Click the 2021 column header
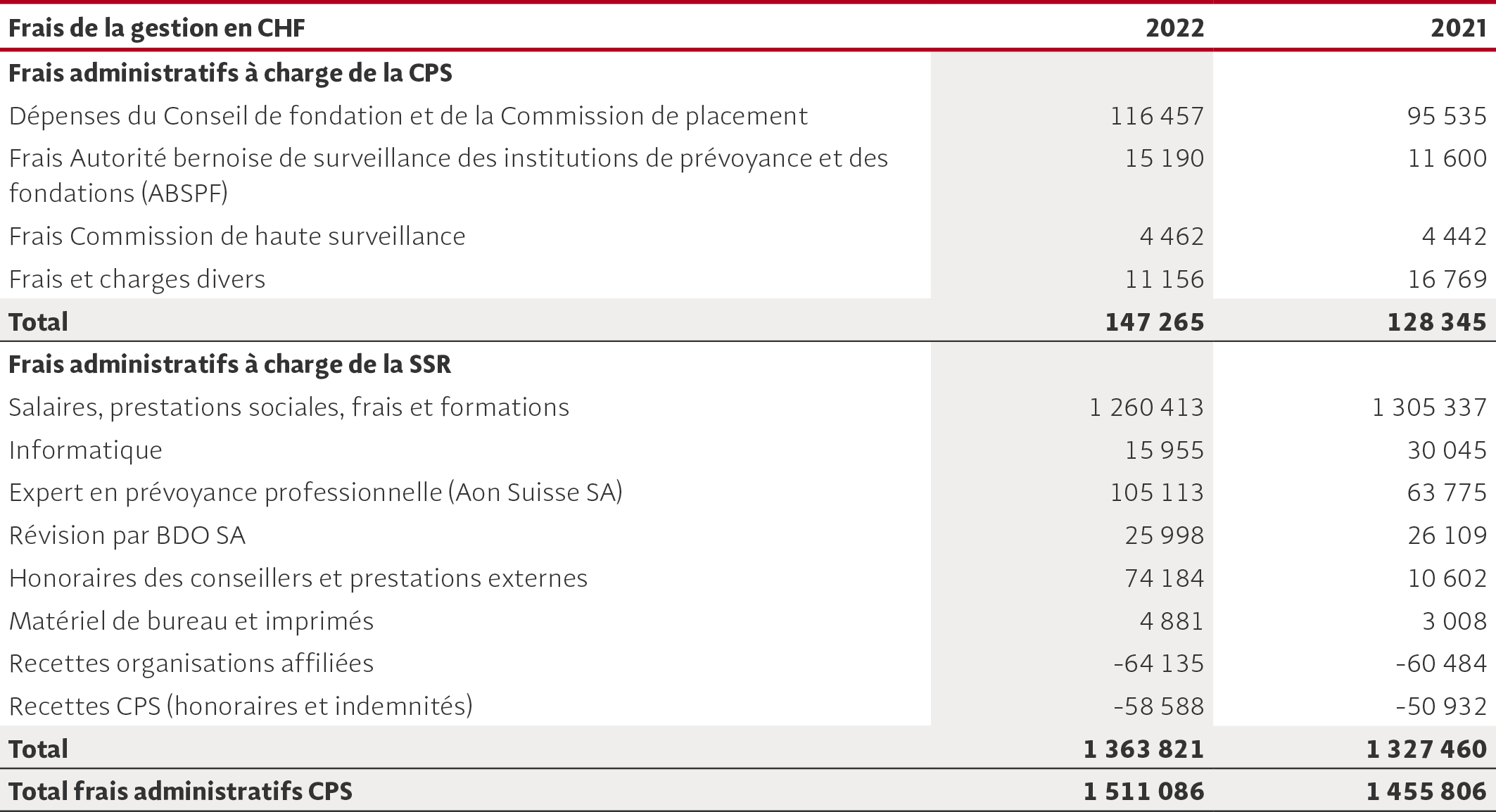Image resolution: width=1496 pixels, height=812 pixels. pyautogui.click(x=1459, y=28)
